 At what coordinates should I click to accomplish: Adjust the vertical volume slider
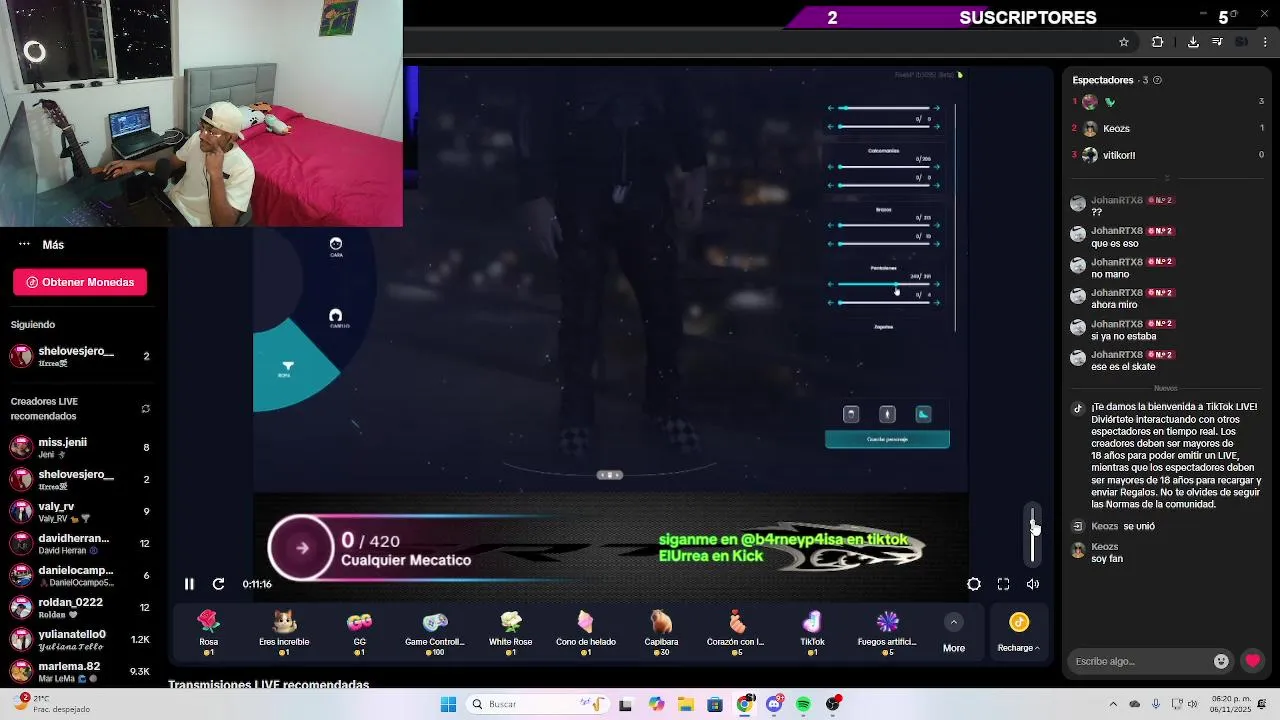coord(1033,534)
